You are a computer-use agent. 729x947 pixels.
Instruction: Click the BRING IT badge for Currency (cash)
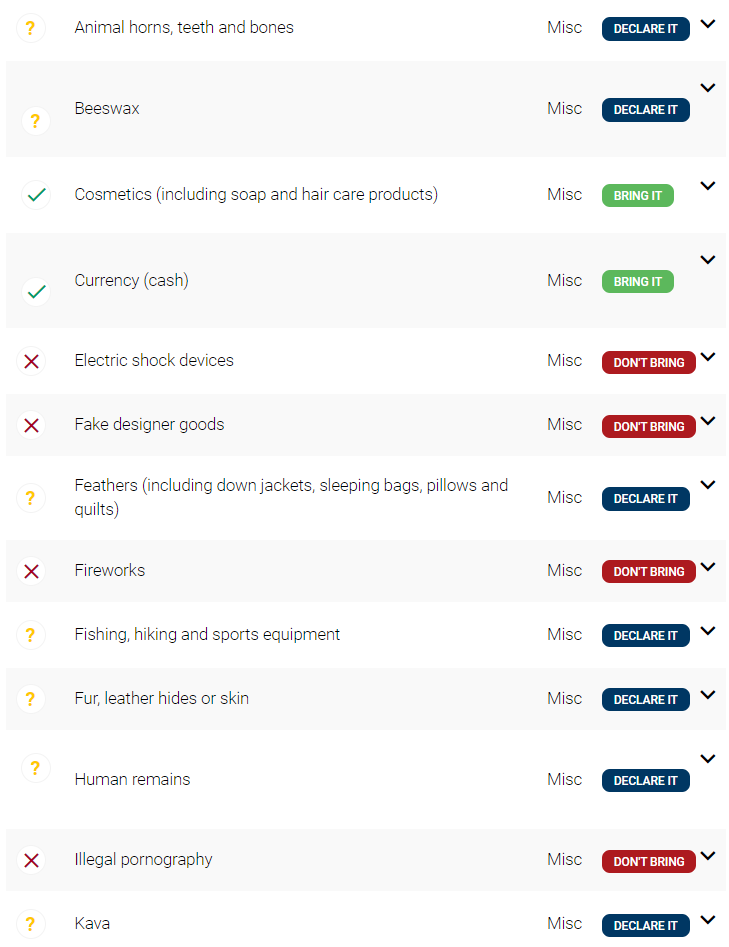pyautogui.click(x=638, y=281)
